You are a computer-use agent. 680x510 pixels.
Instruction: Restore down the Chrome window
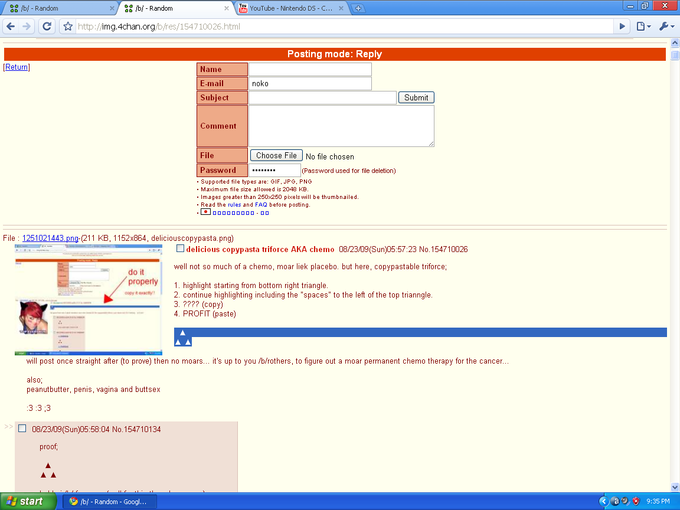(x=644, y=6)
